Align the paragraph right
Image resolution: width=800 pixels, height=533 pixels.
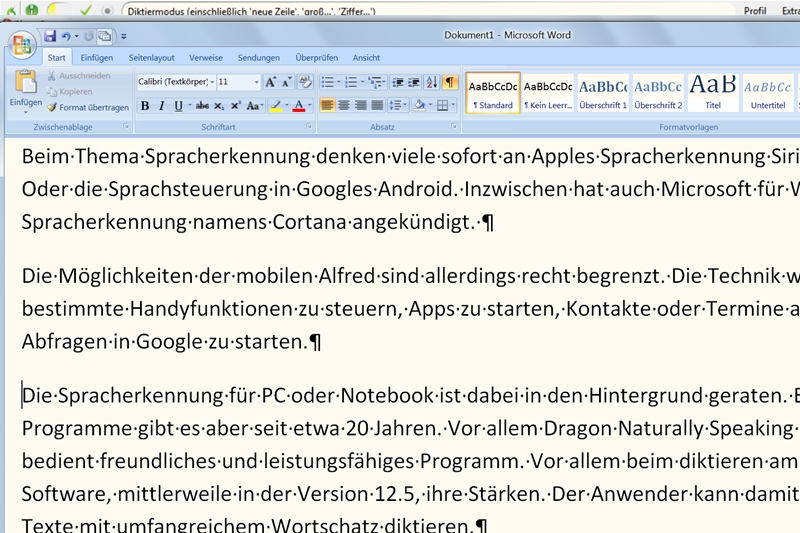click(x=361, y=106)
